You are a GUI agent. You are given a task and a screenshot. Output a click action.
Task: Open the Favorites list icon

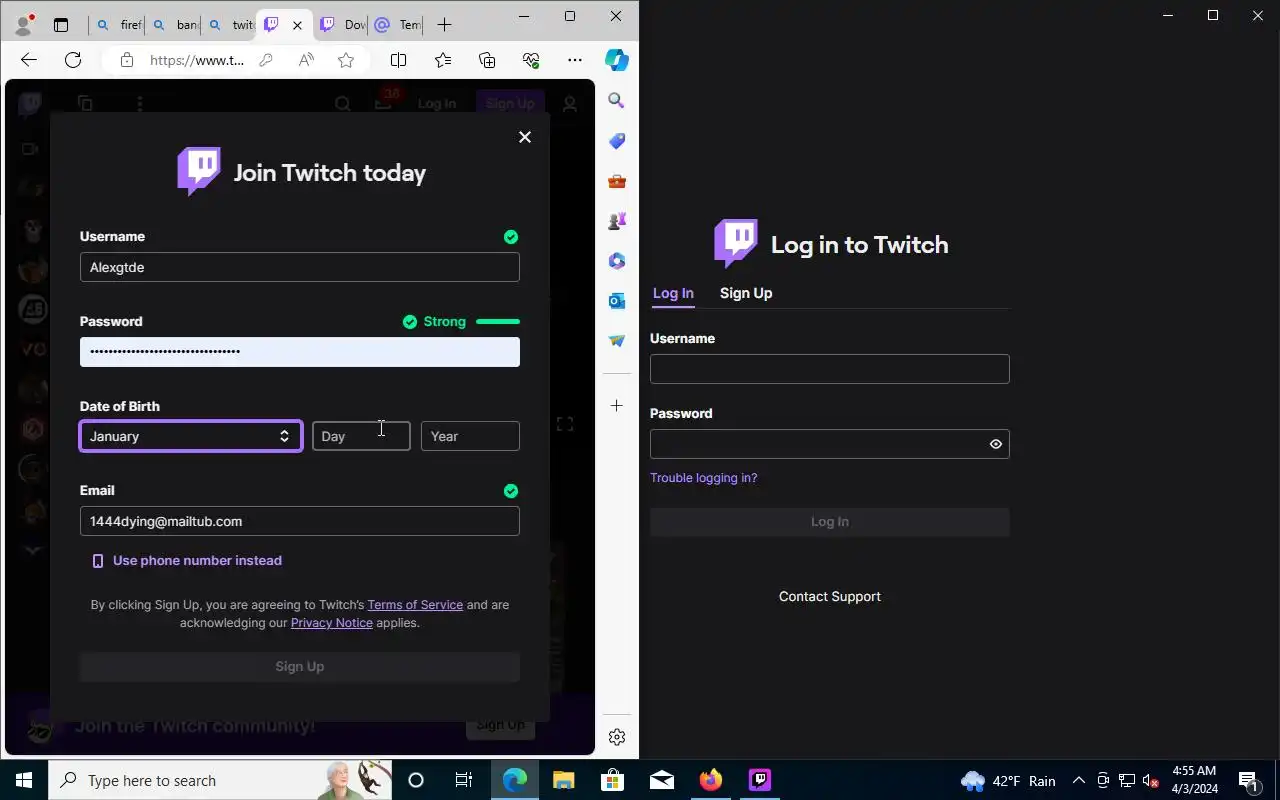coord(443,60)
